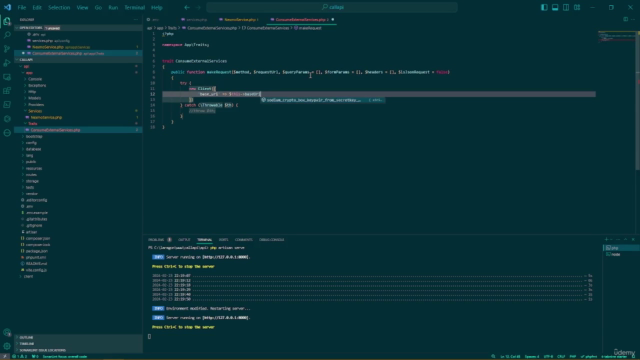Switch to the Debug Console panel tab
The image size is (640, 360).
point(271,240)
